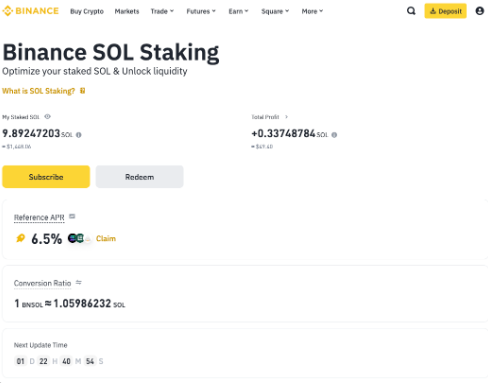Click the 1.05986232 SOL ratio value
The height and width of the screenshot is (383, 488).
pos(89,303)
